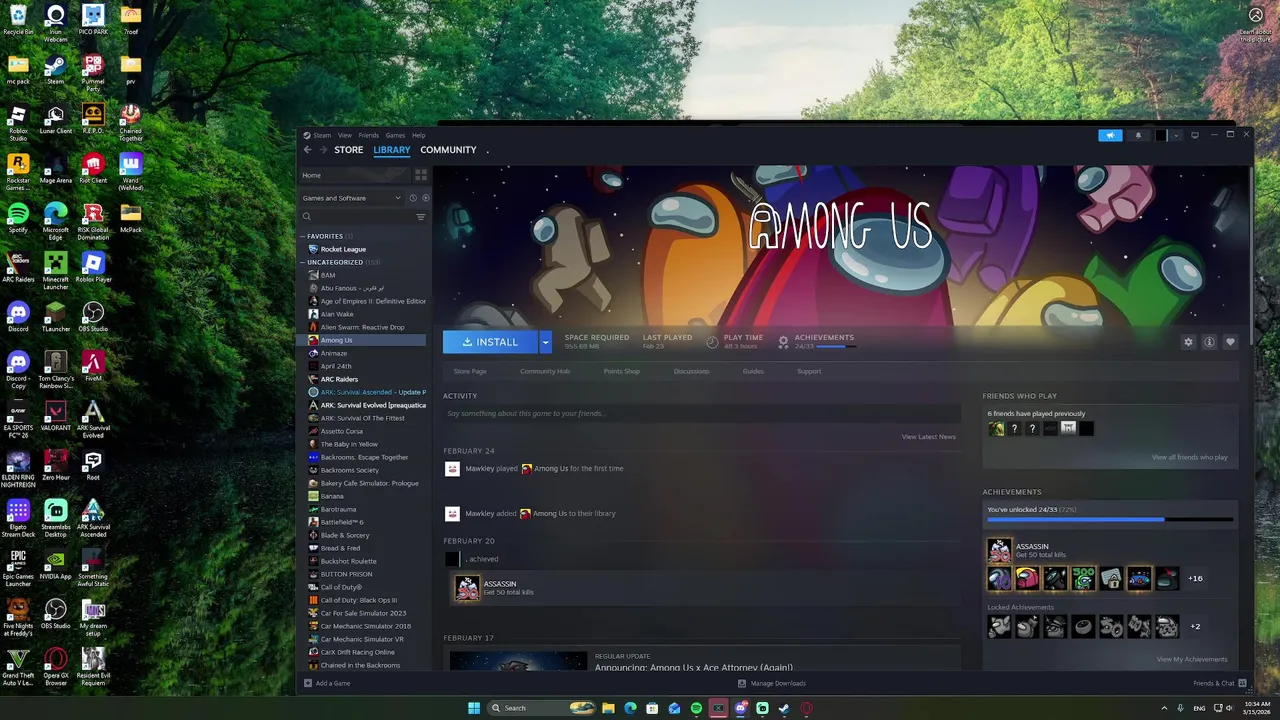Image resolution: width=1280 pixels, height=720 pixels.
Task: Expand the +16 unlocked achievements
Action: 1195,579
